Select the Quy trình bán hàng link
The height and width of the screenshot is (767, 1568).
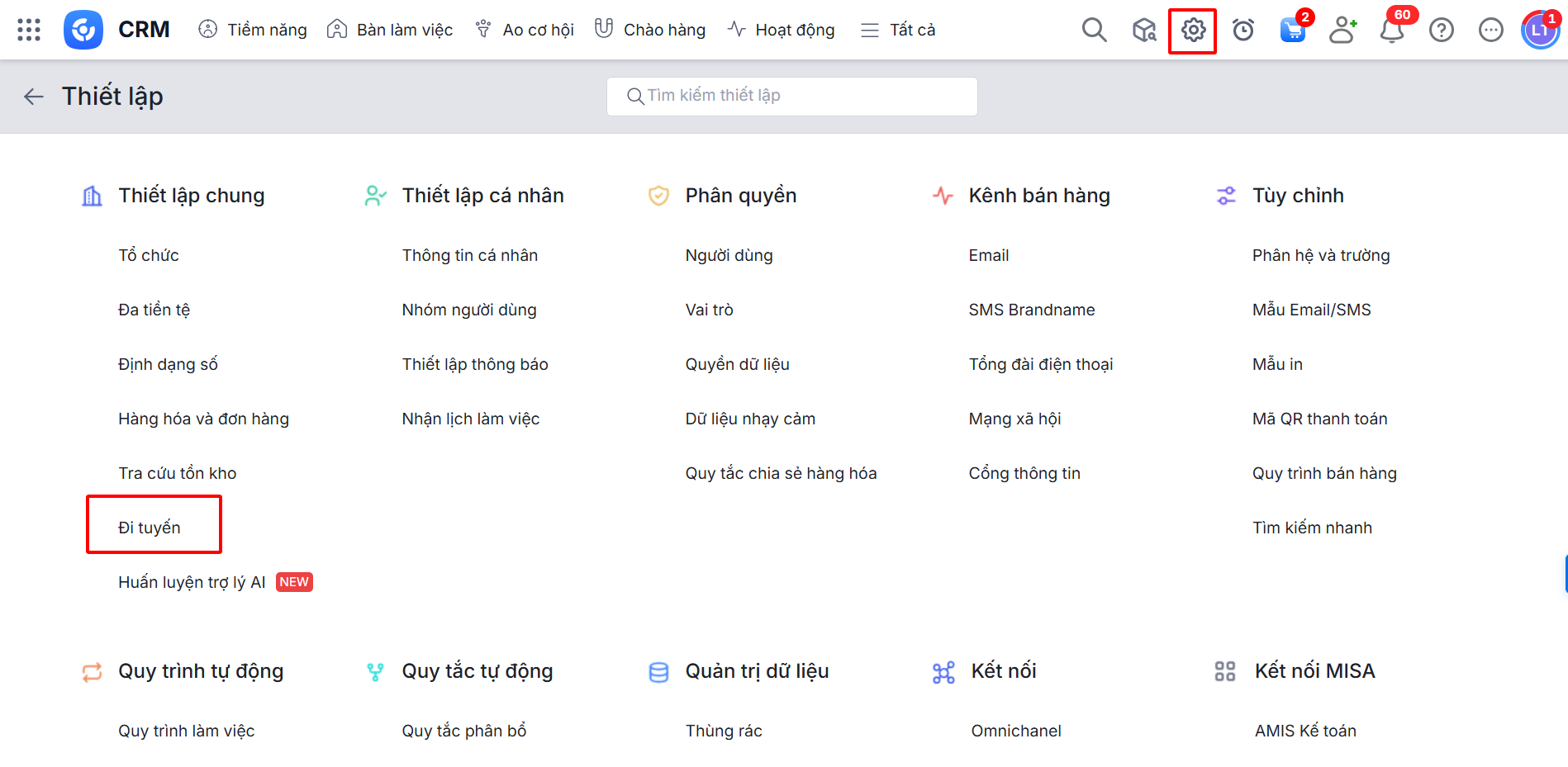point(1323,473)
